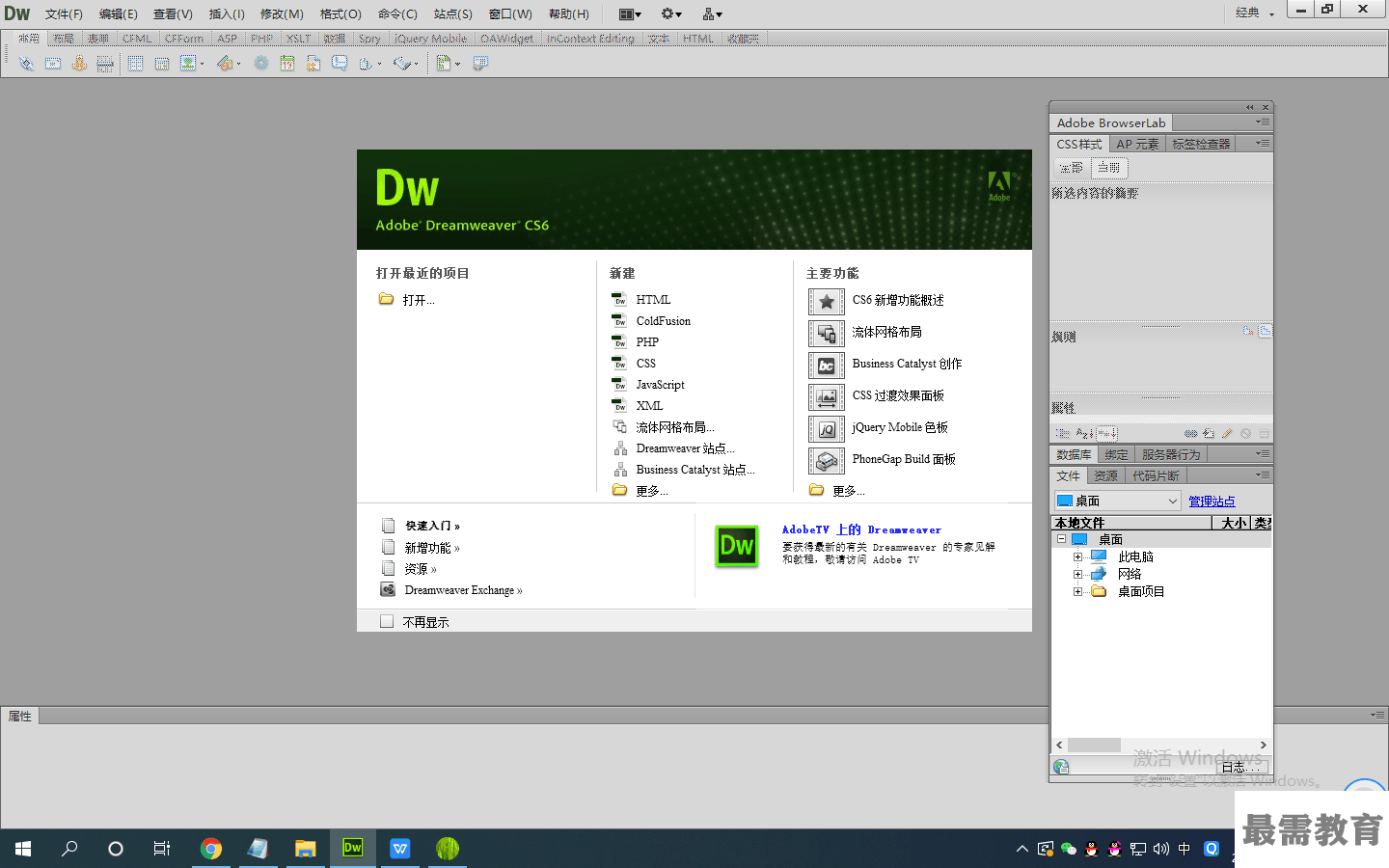Click the insert table icon
The height and width of the screenshot is (868, 1389).
pos(136,64)
